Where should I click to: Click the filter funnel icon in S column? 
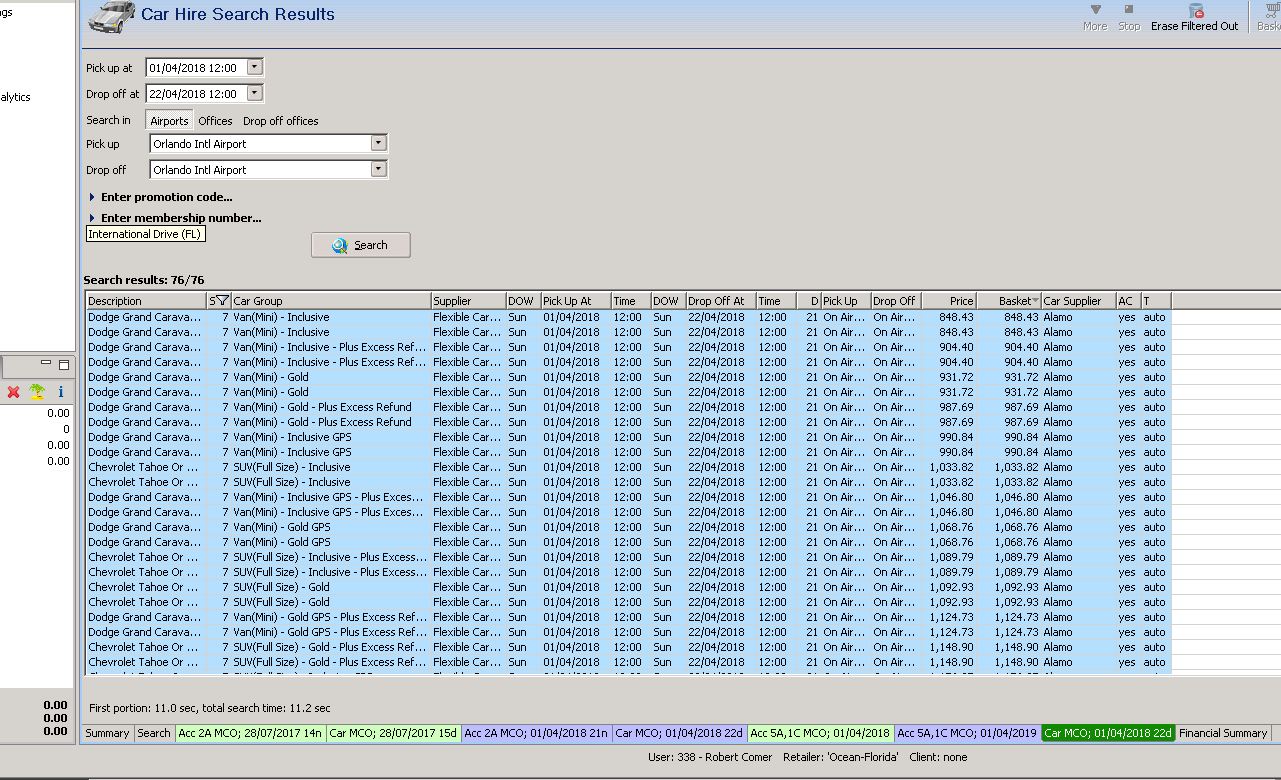click(x=222, y=300)
